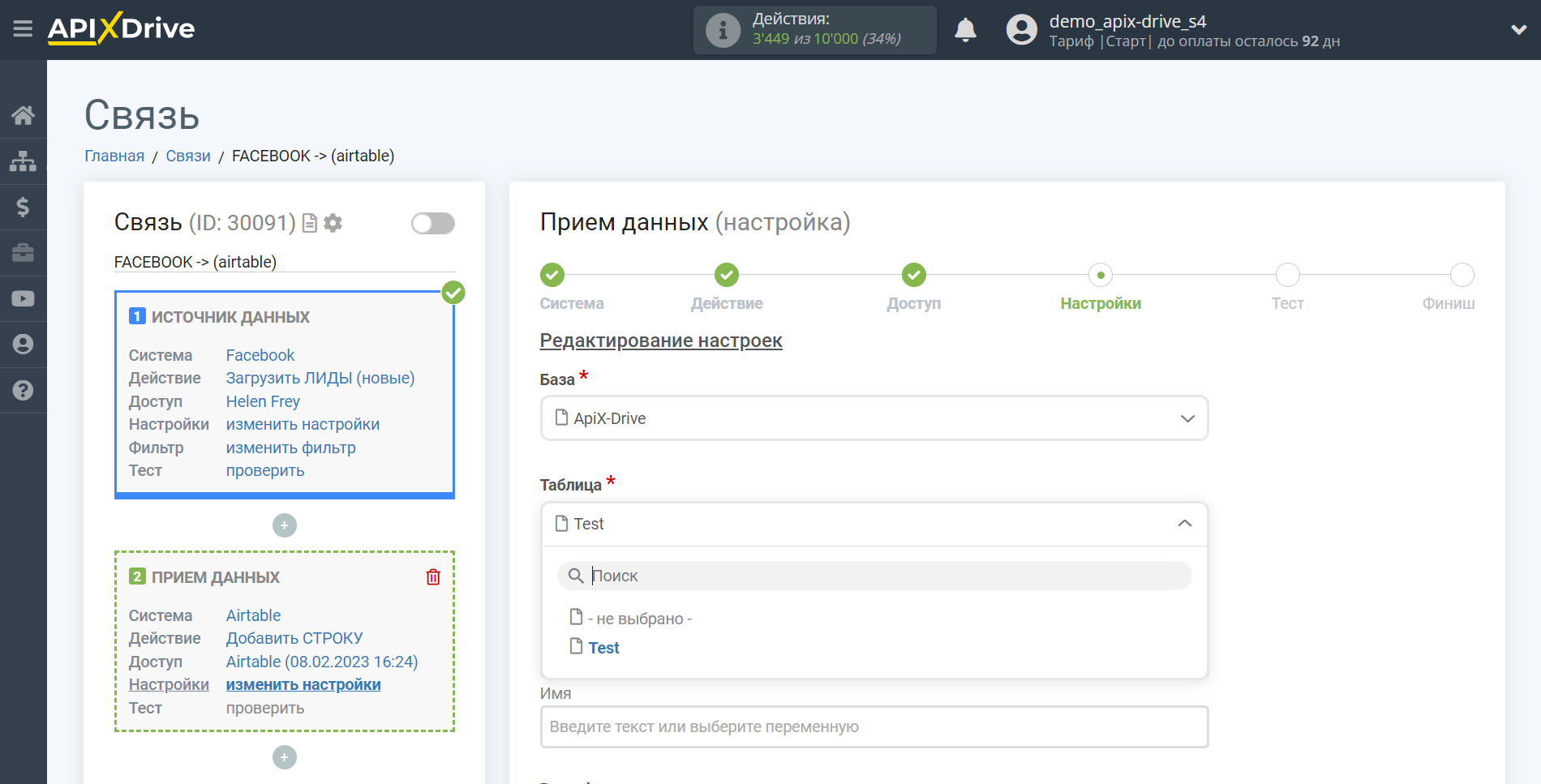Screen dimensions: 1541x784
Task: Click the 'demo_apix-drive_s4' username
Action: point(1127,21)
